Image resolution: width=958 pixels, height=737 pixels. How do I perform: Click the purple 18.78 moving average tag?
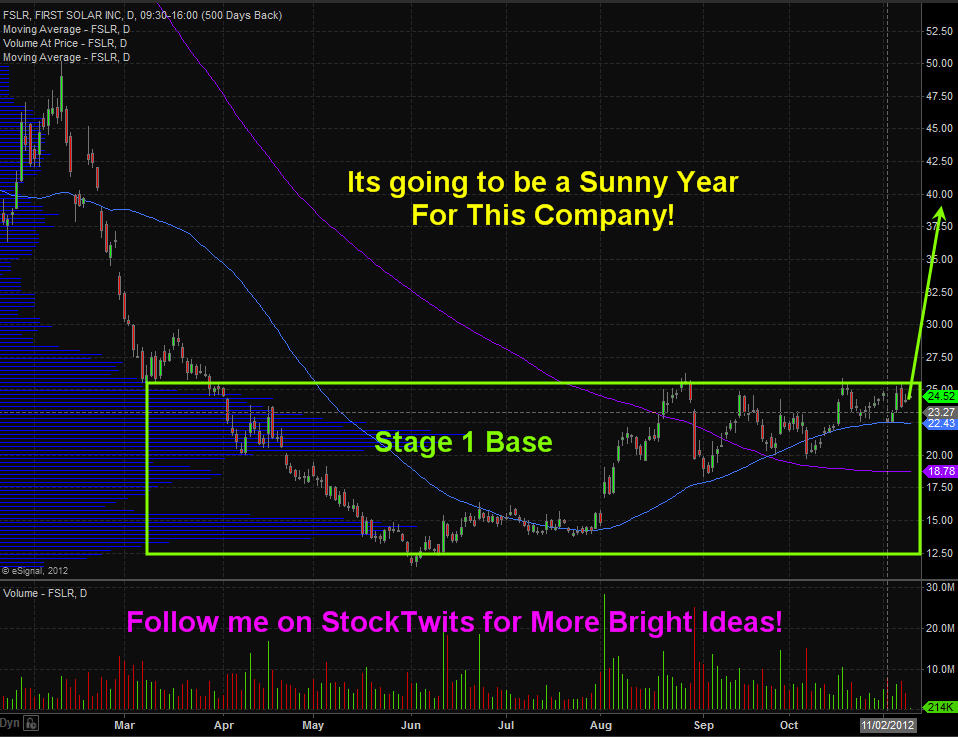940,471
